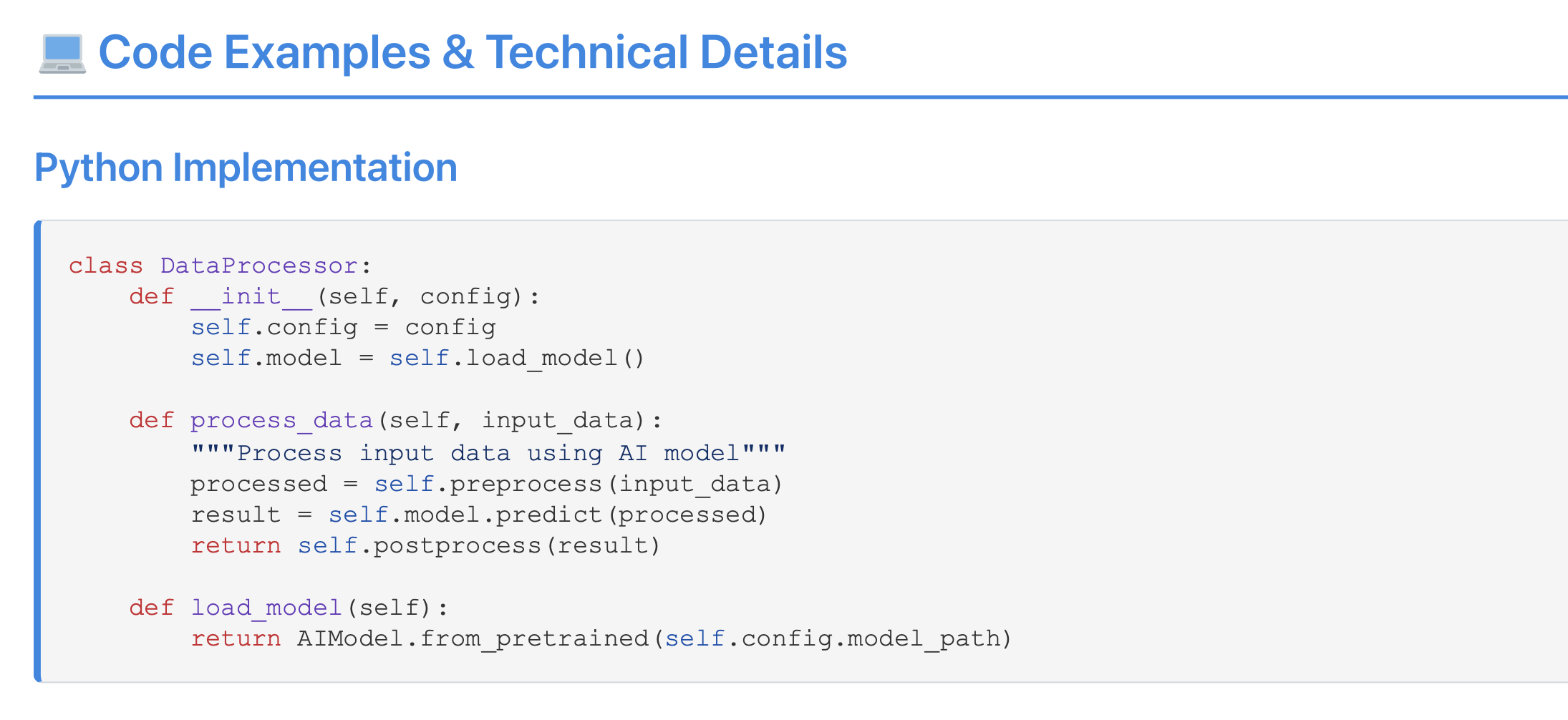Click the process_data function name
Image resolution: width=1568 pixels, height=720 pixels.
(281, 421)
